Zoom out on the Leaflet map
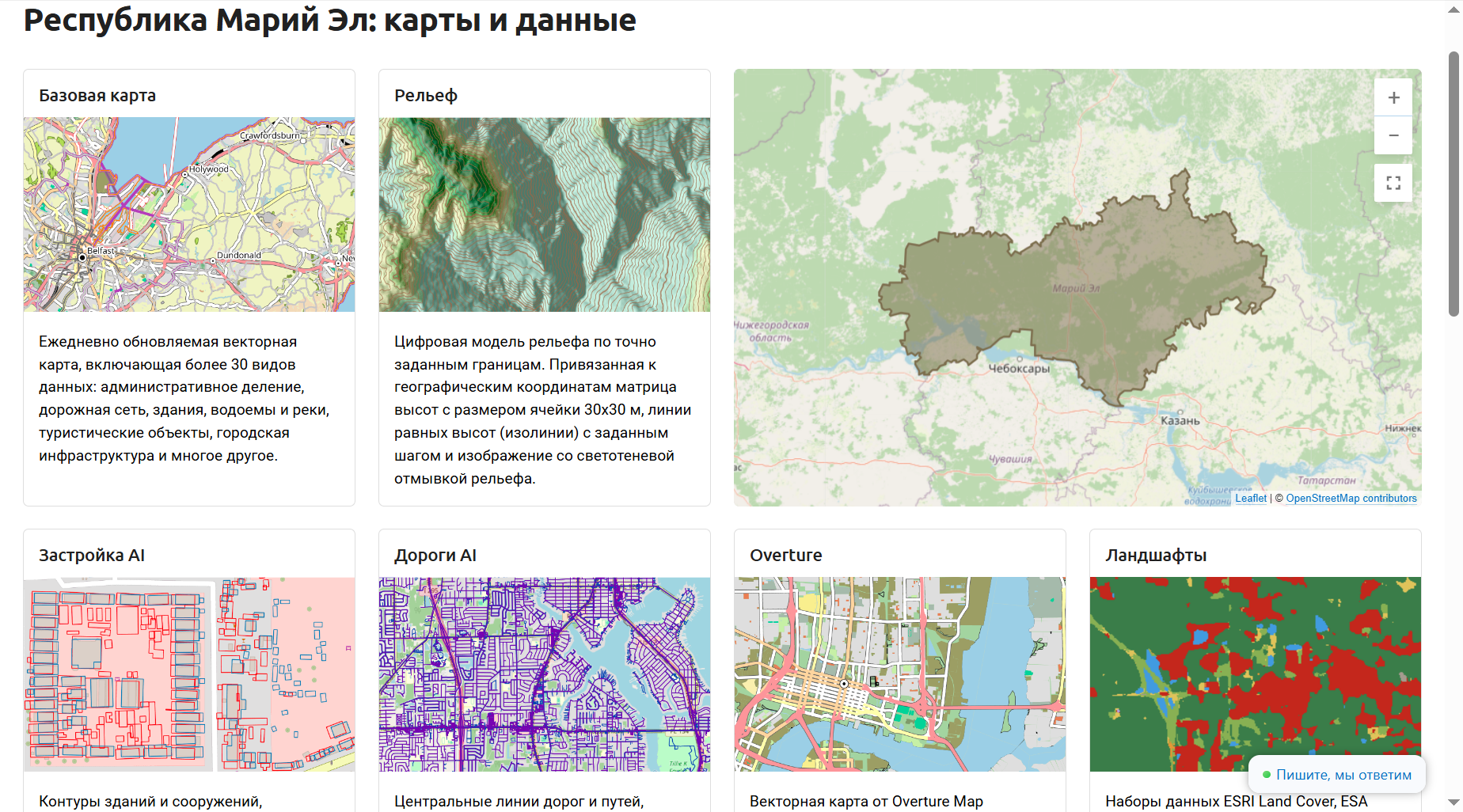The height and width of the screenshot is (812, 1463). [1393, 135]
